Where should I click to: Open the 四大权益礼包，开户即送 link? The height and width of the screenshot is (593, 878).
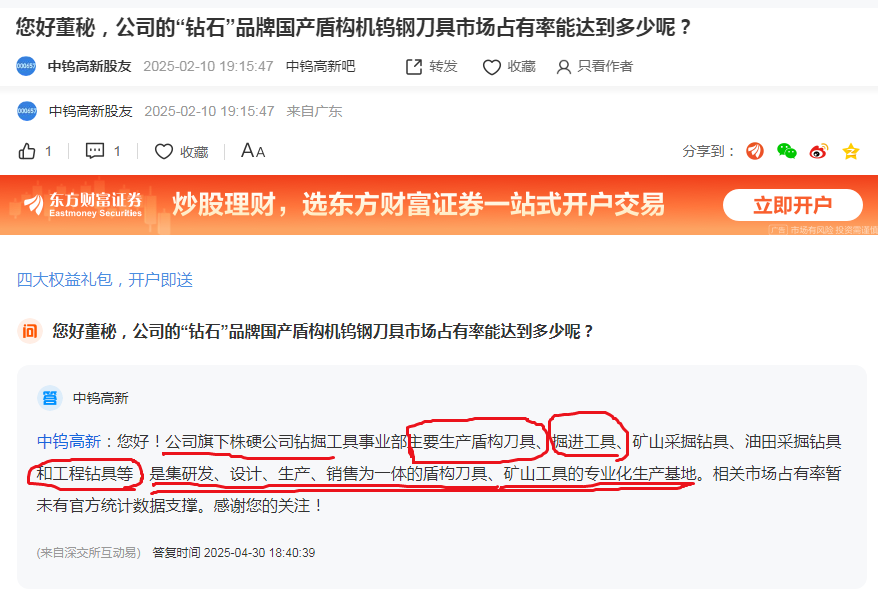105,279
